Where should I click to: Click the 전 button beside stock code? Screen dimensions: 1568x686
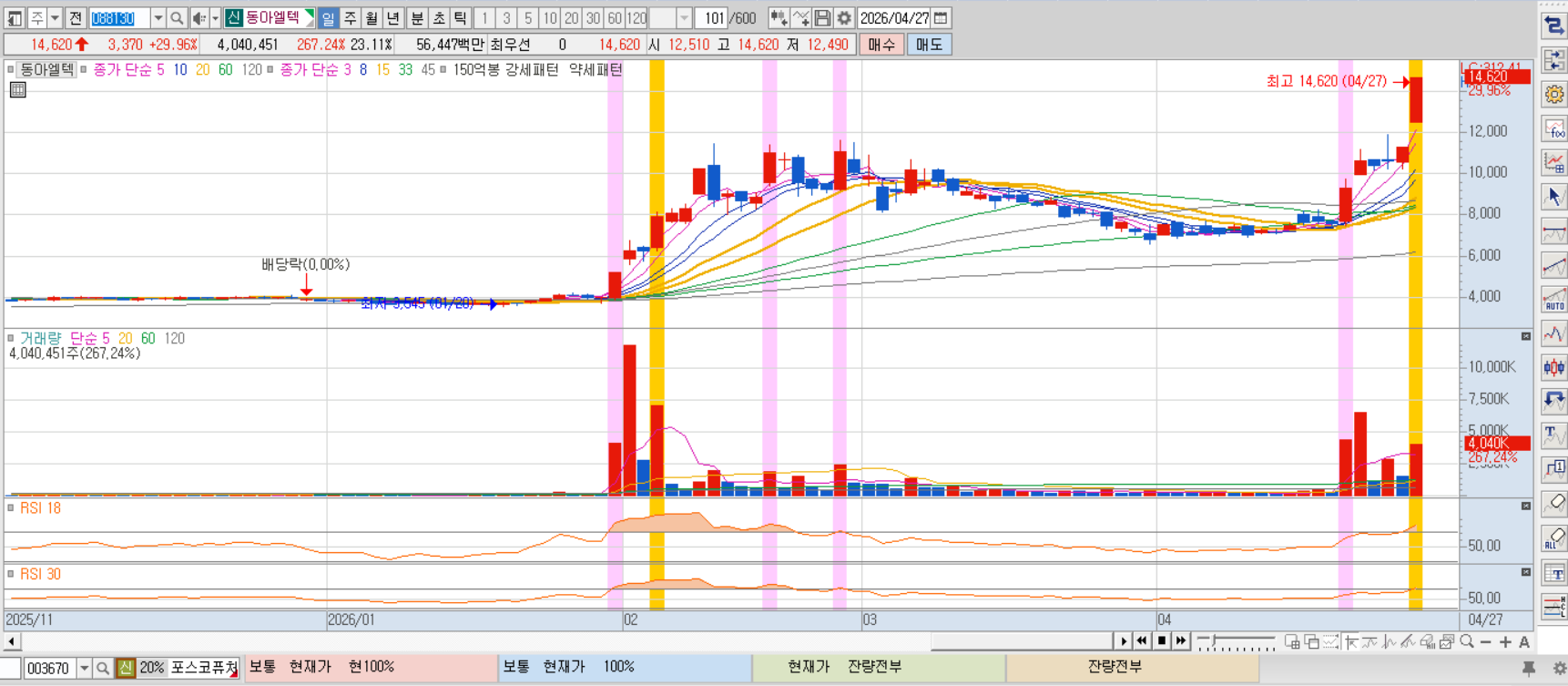click(76, 18)
